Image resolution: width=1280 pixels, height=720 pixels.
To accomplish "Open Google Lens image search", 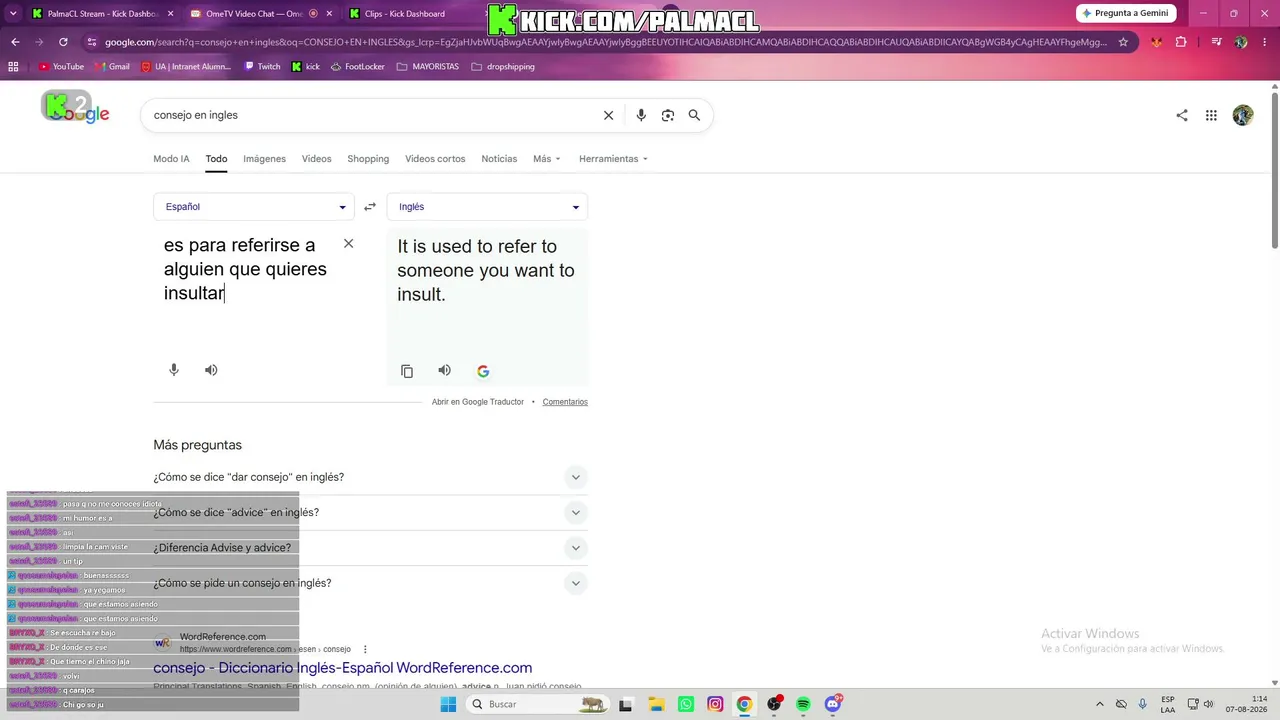I will pyautogui.click(x=668, y=115).
